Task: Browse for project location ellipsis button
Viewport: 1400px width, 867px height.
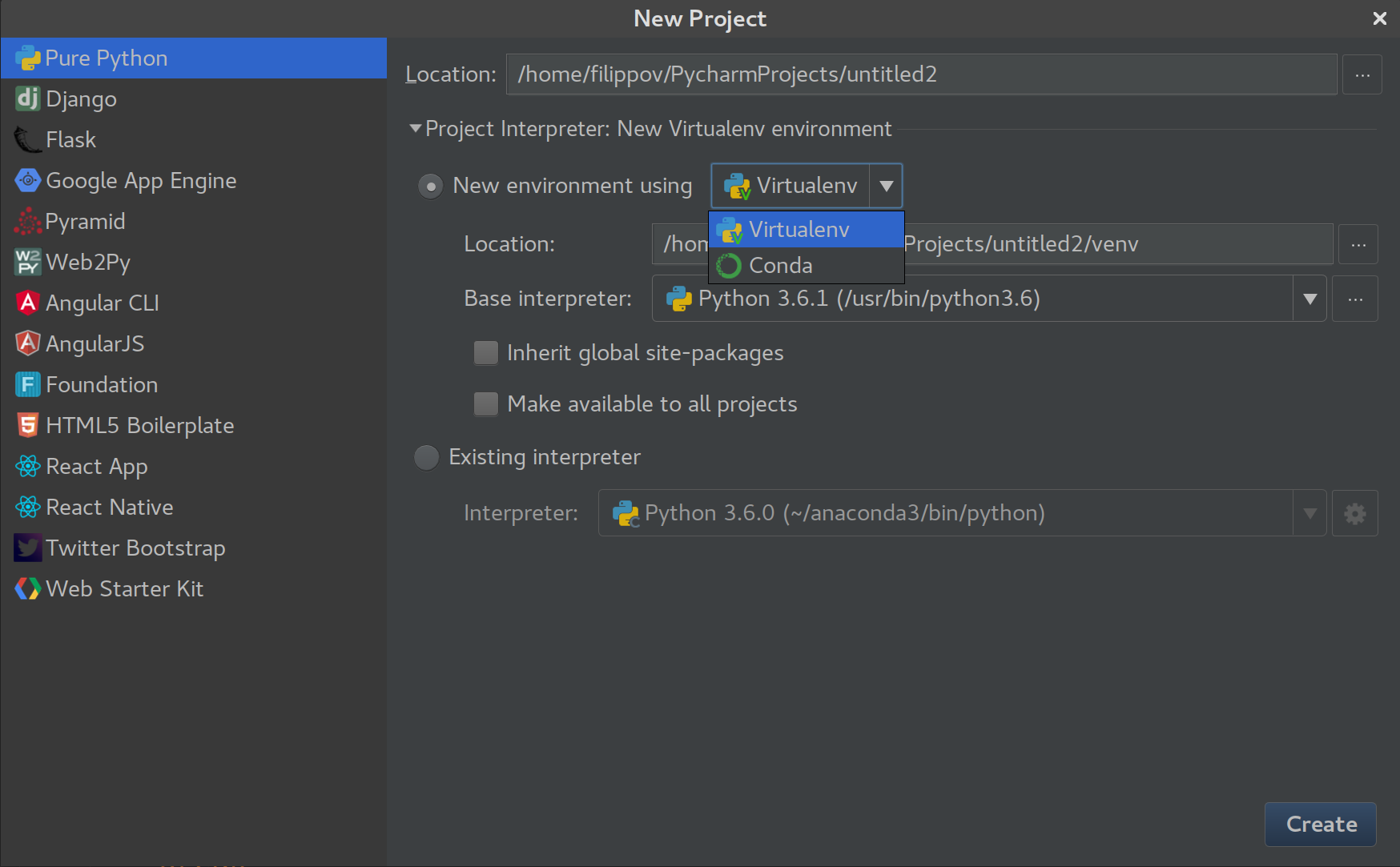Action: pos(1362,74)
